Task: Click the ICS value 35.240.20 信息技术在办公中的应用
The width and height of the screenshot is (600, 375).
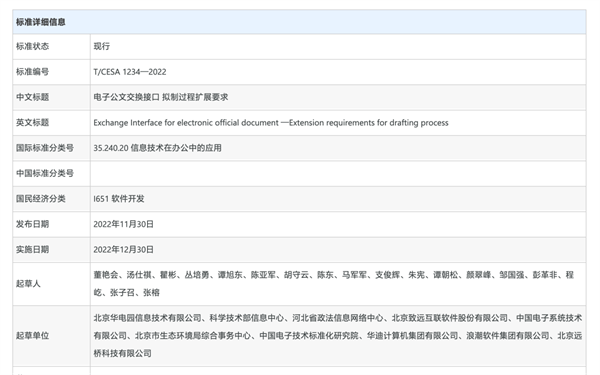Action: pyautogui.click(x=158, y=148)
